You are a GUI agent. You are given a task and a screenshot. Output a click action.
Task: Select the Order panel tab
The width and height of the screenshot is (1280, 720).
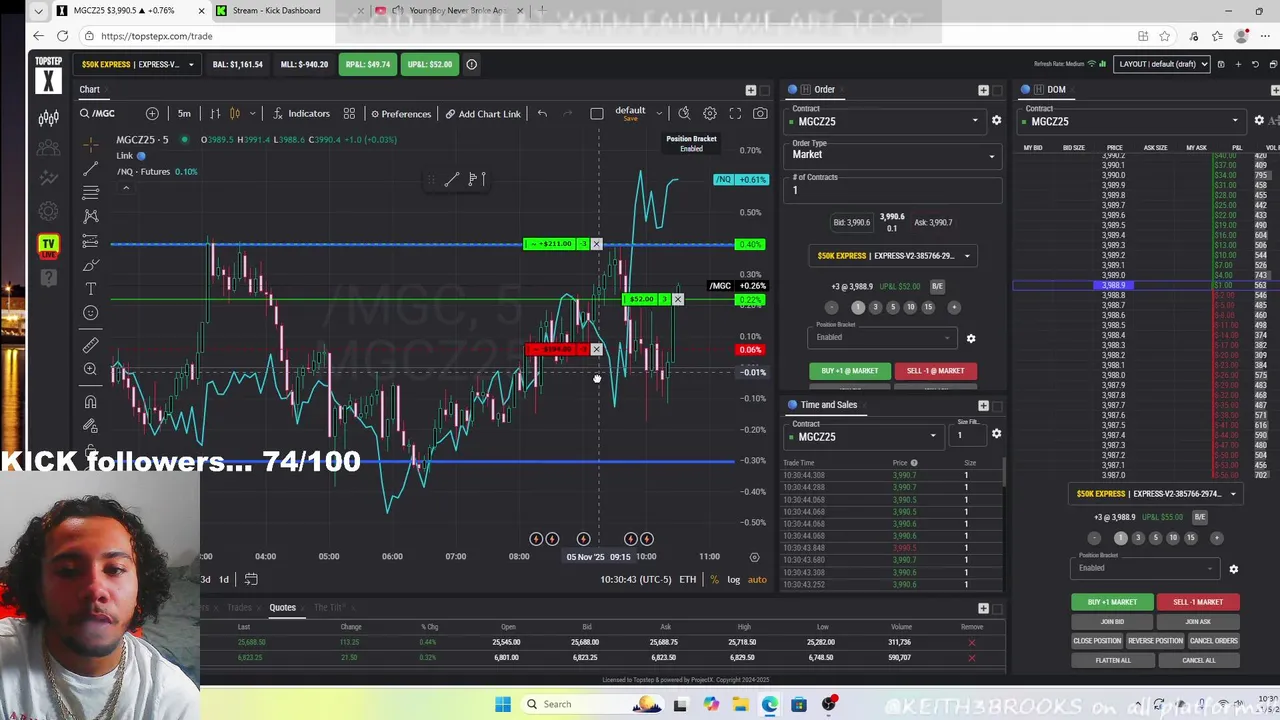(x=824, y=90)
